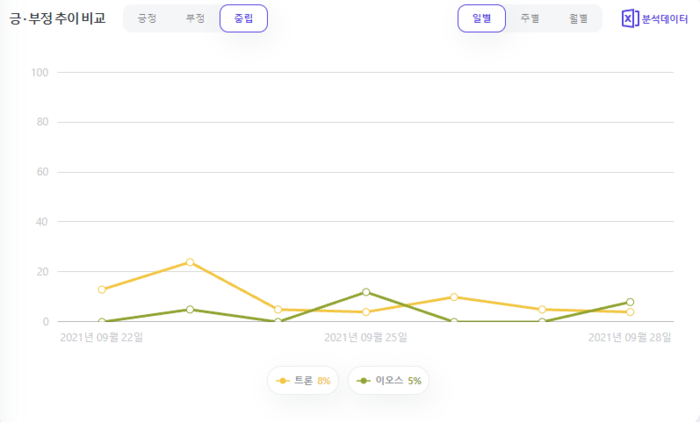Click the Excel 분석데이터 download icon
This screenshot has height=422, width=700.
[x=630, y=19]
